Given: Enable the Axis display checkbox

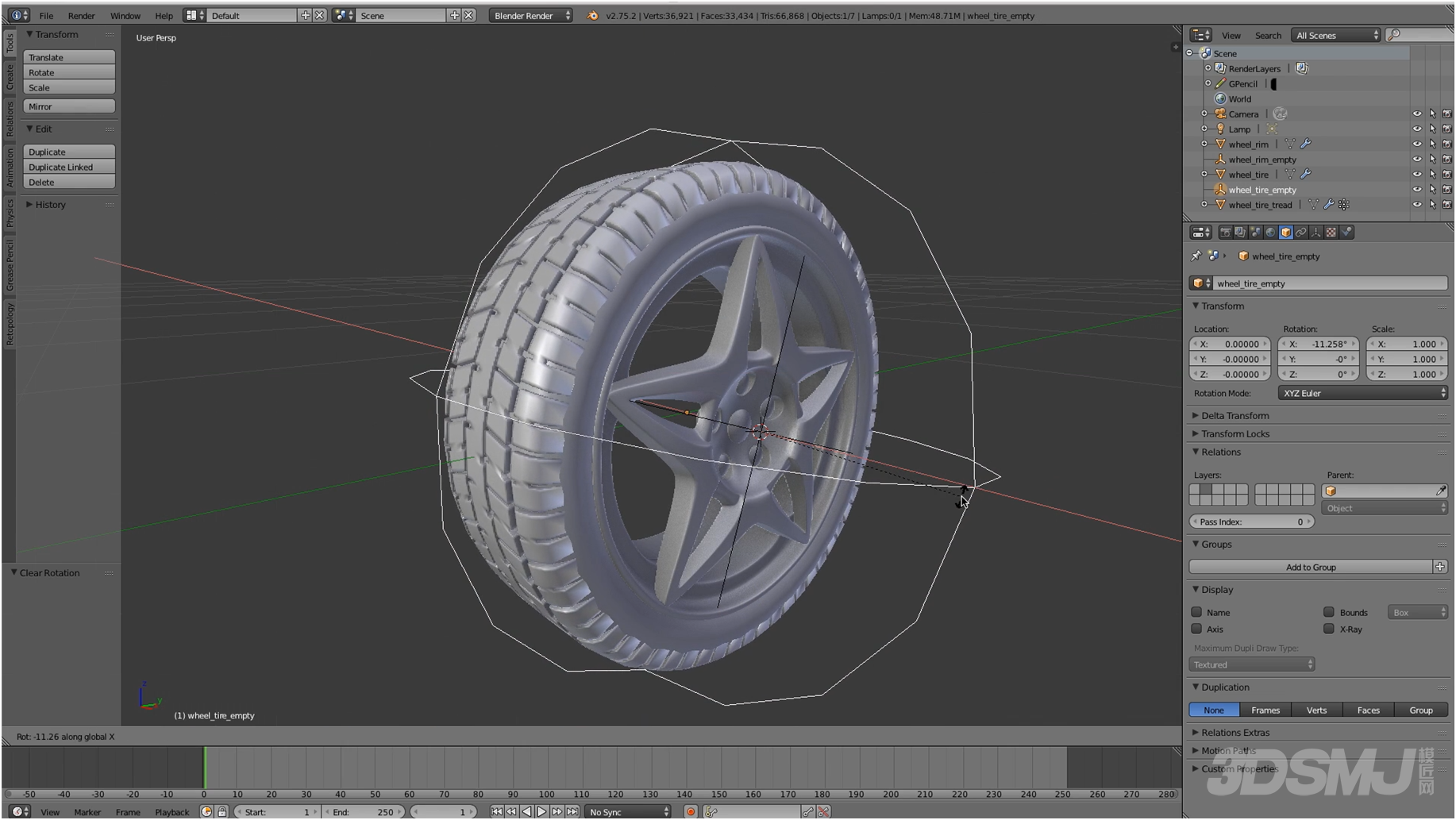Looking at the screenshot, I should click(x=1196, y=629).
